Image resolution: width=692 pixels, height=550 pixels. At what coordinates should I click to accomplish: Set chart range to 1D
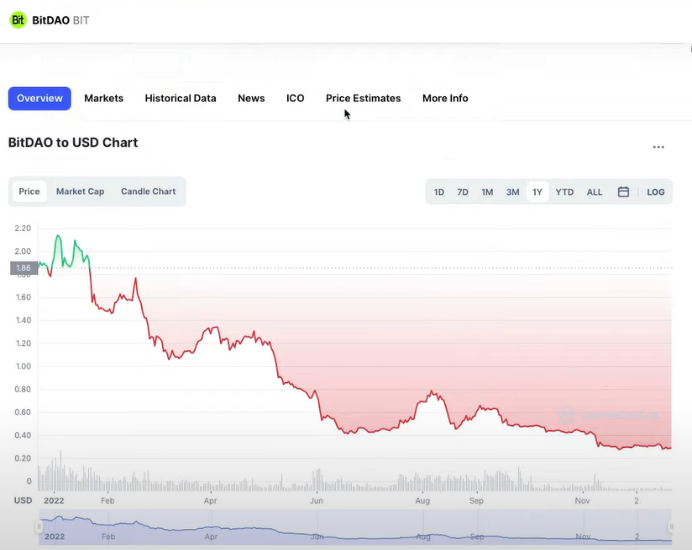(x=439, y=192)
